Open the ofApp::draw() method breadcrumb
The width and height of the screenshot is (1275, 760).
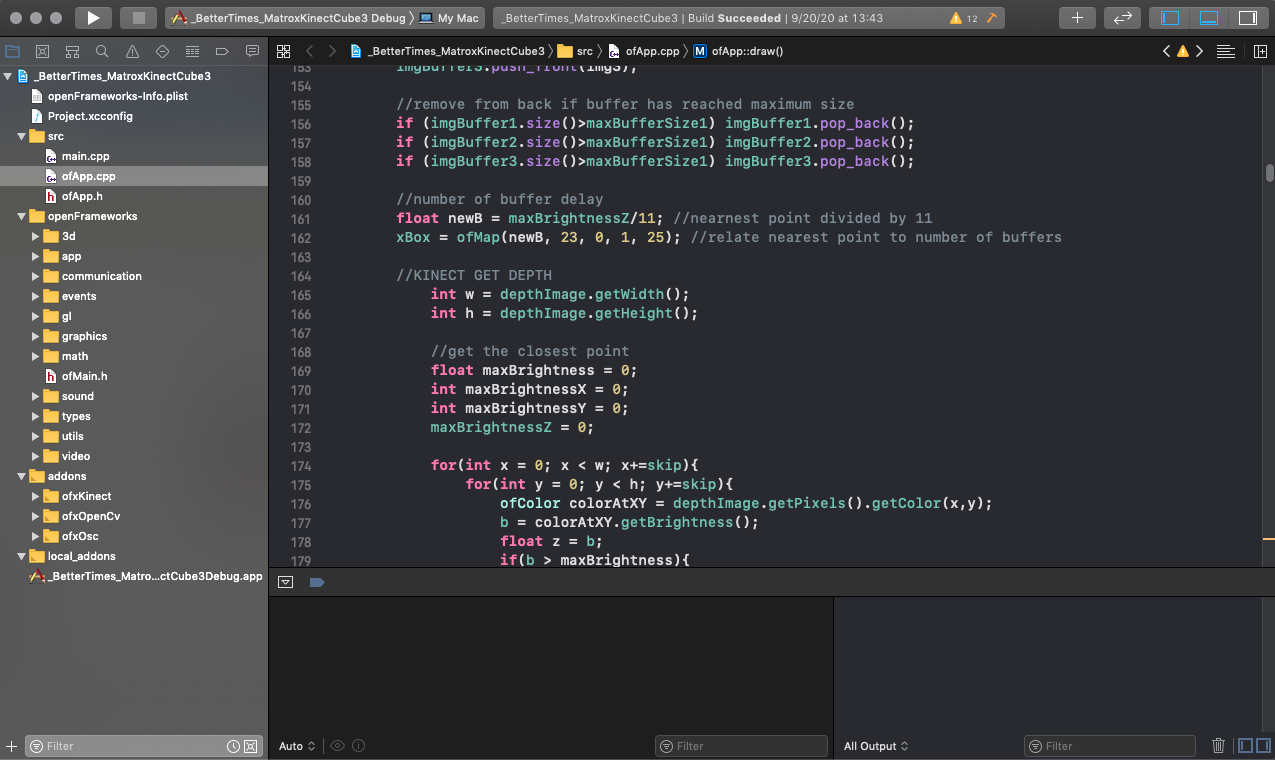click(738, 51)
